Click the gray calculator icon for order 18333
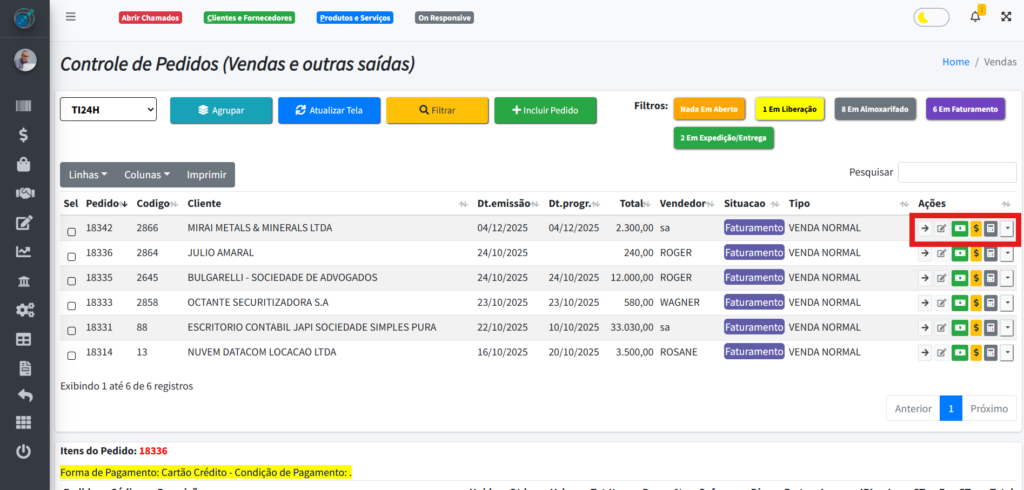 (x=990, y=303)
